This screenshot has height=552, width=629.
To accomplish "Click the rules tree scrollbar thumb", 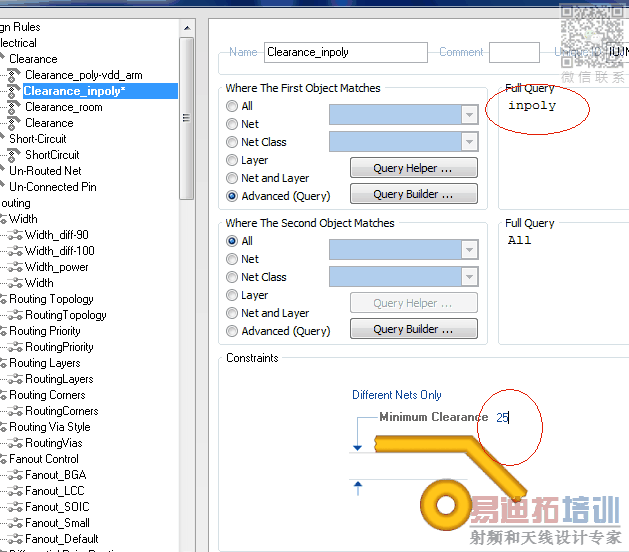I will coord(187,118).
